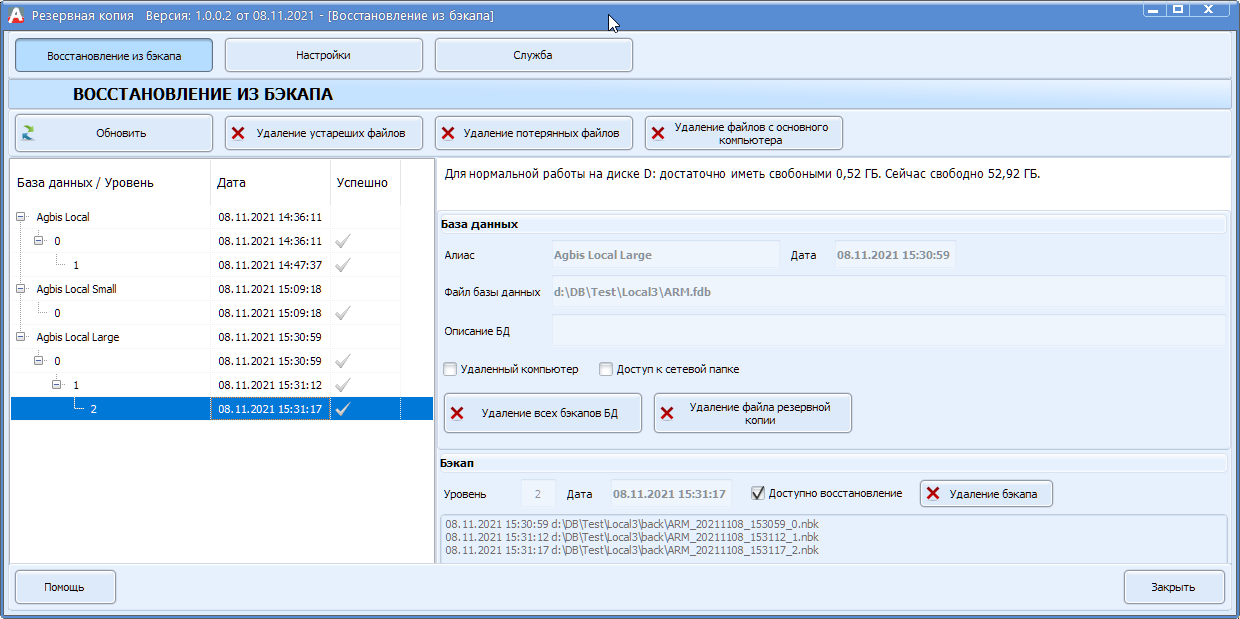Select level 2 row under Agbis Local Large

222,408
